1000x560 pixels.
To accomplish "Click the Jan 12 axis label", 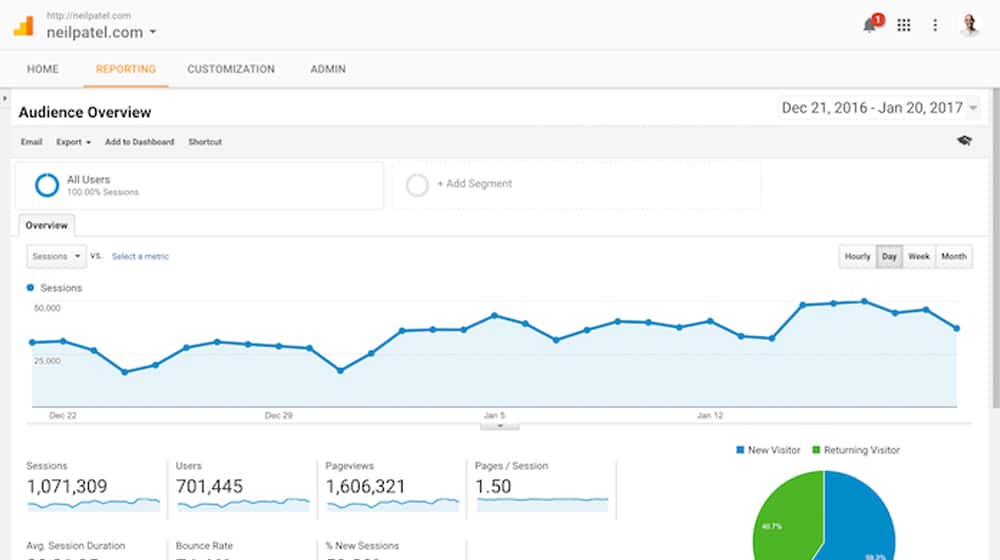I will click(710, 415).
